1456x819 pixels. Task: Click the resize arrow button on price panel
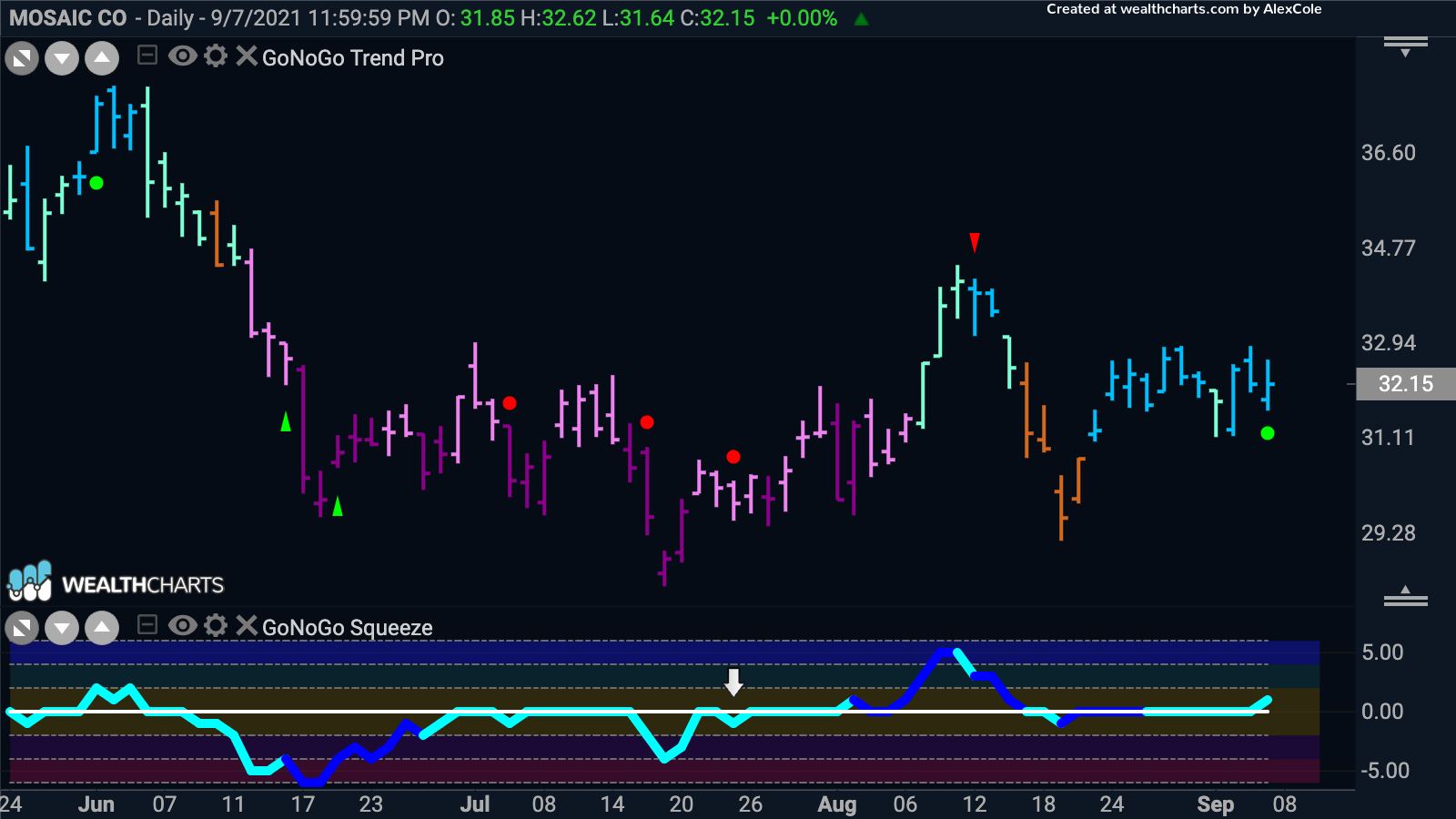[22, 59]
